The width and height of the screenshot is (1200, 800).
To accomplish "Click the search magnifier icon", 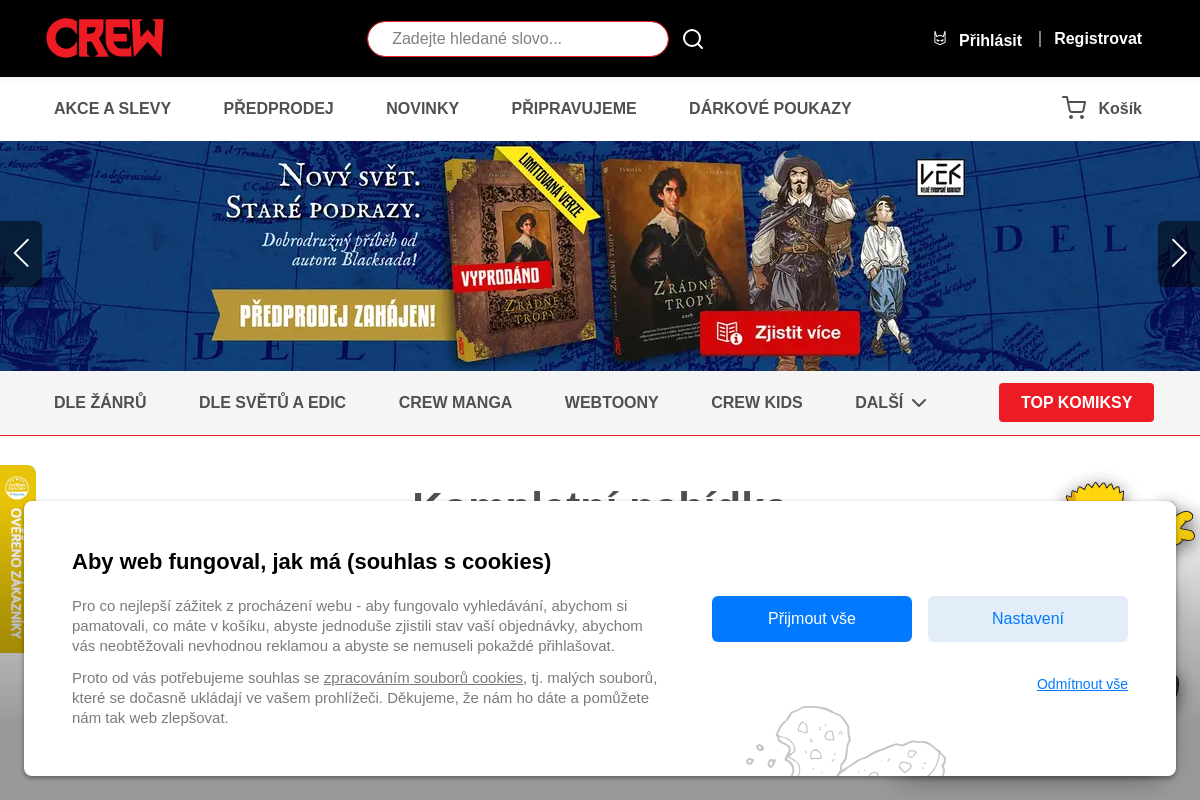I will 693,39.
